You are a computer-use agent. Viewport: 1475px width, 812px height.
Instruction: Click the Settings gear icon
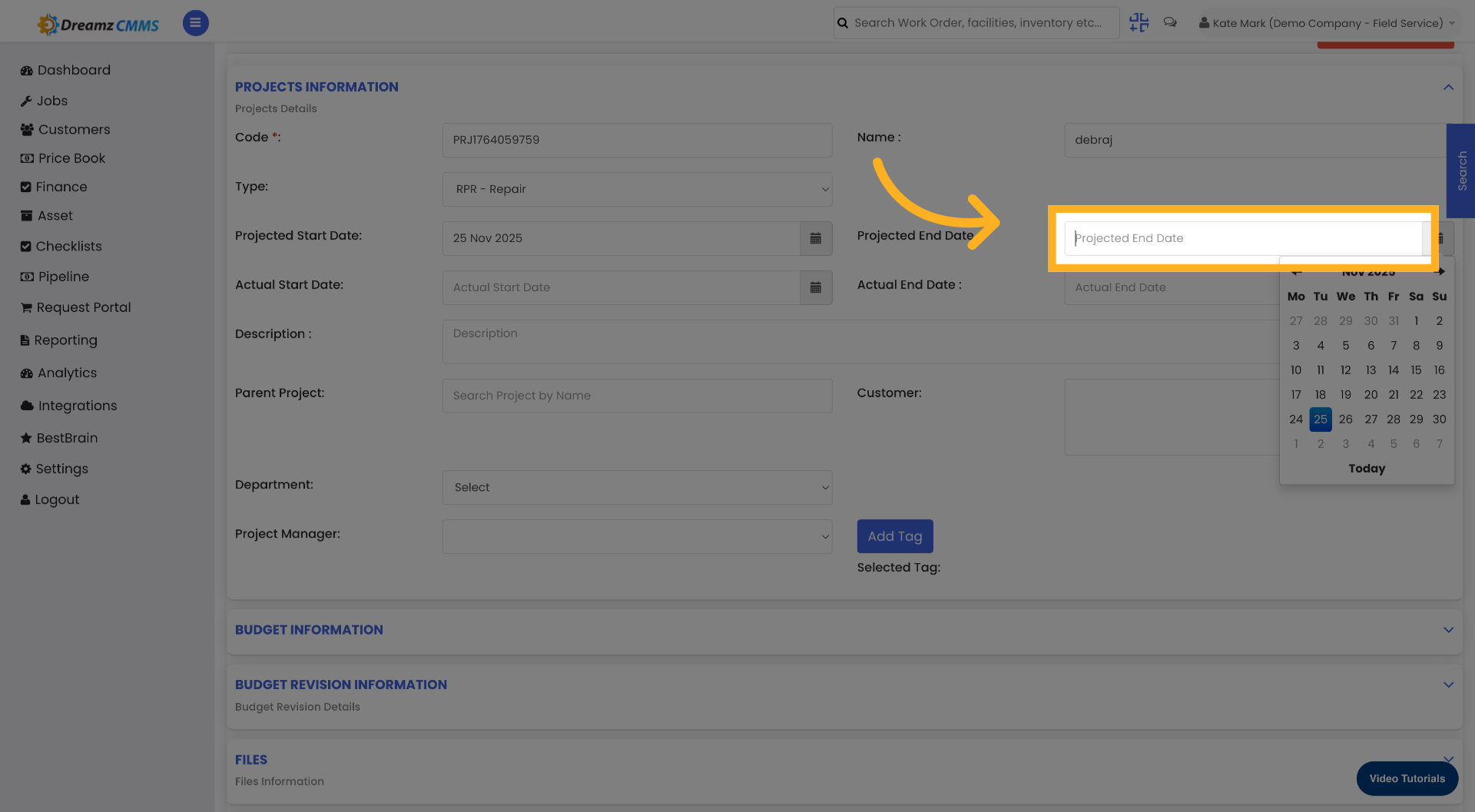26,469
